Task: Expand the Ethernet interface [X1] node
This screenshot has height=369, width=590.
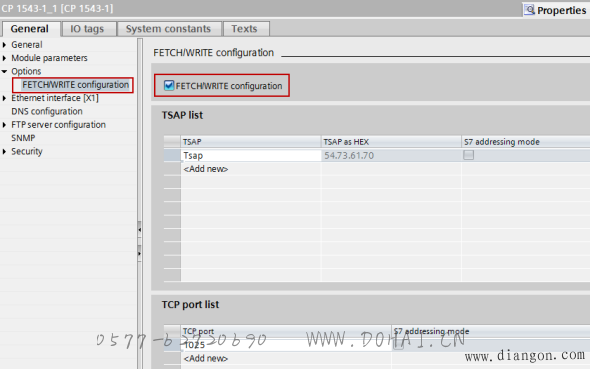Action: pos(5,98)
